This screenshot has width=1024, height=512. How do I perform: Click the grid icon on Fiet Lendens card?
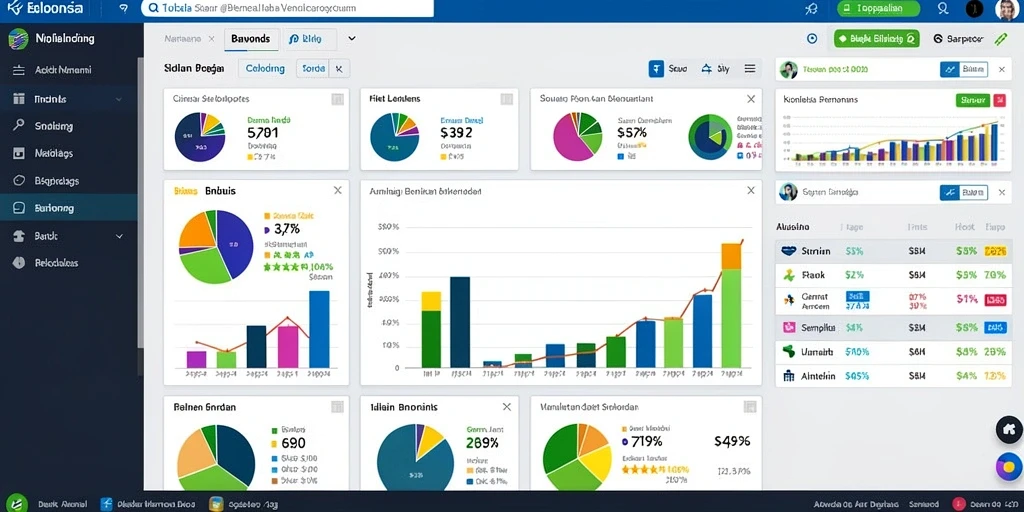(506, 99)
